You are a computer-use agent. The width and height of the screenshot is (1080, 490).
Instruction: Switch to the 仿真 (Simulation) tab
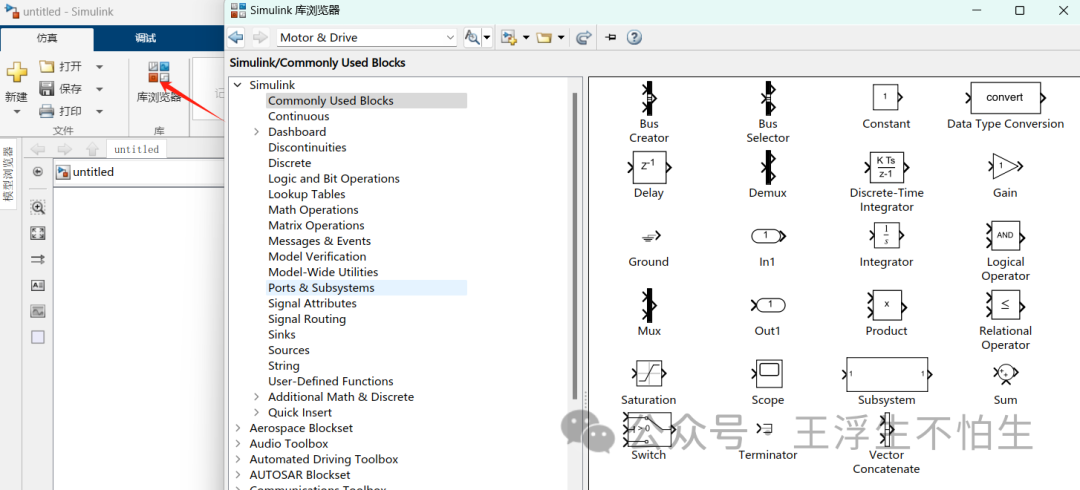(x=47, y=39)
